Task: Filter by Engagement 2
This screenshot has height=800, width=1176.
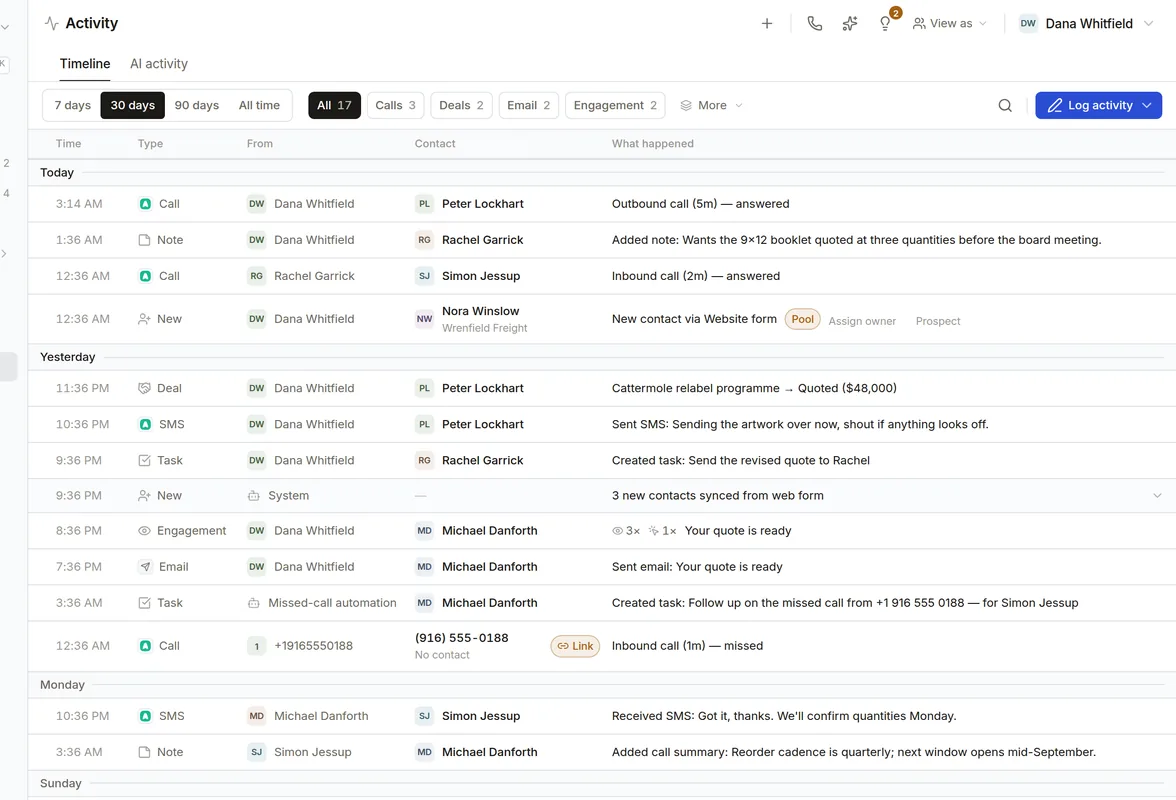Action: (x=614, y=106)
